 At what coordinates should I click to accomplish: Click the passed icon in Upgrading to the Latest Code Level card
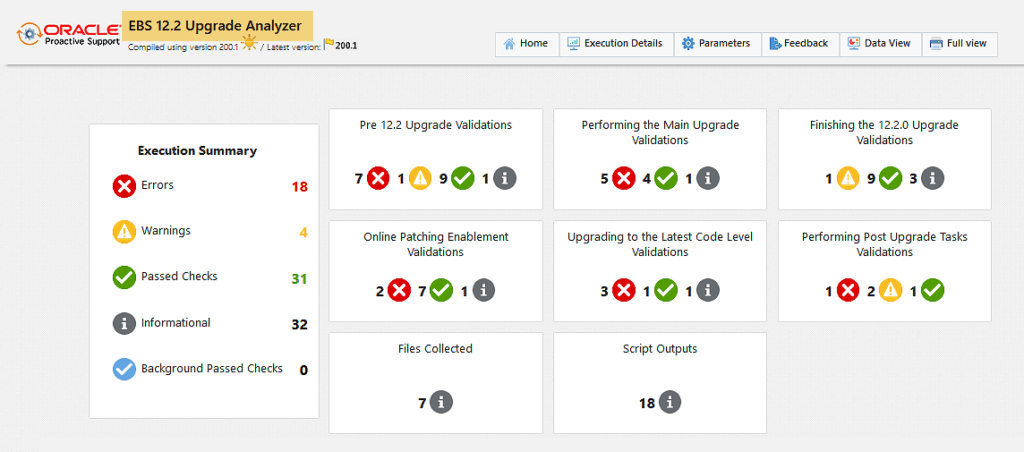666,291
